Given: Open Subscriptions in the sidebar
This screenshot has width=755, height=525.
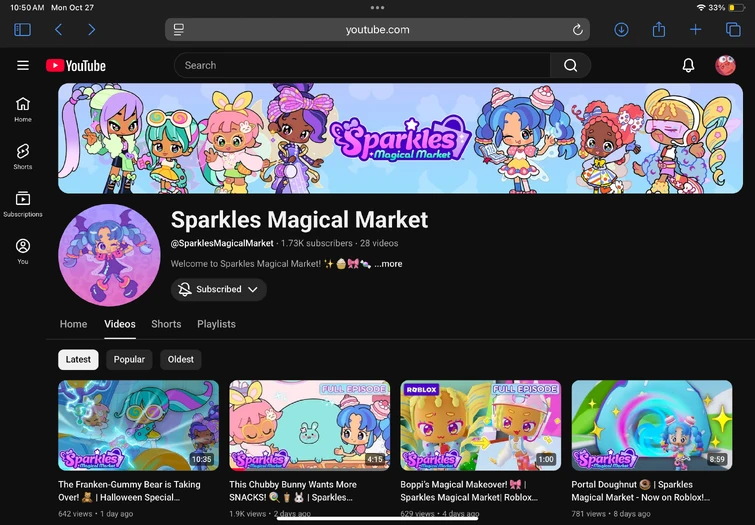Looking at the screenshot, I should (23, 204).
